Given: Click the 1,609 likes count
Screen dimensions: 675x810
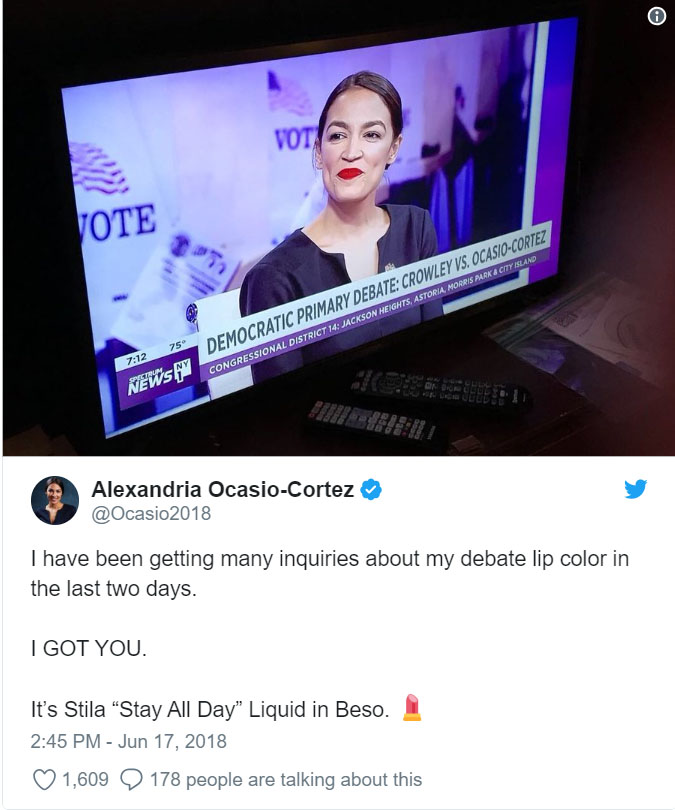Looking at the screenshot, I should coord(85,780).
